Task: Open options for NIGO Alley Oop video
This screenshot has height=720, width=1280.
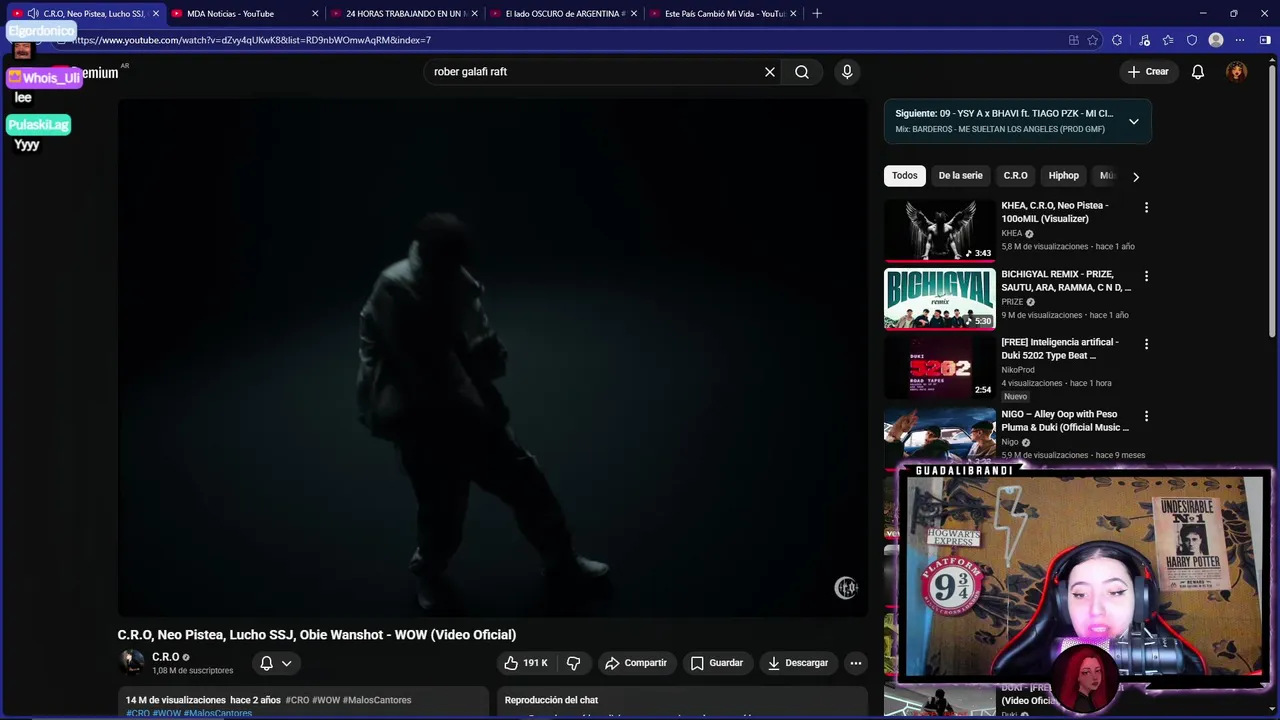Action: [x=1146, y=416]
